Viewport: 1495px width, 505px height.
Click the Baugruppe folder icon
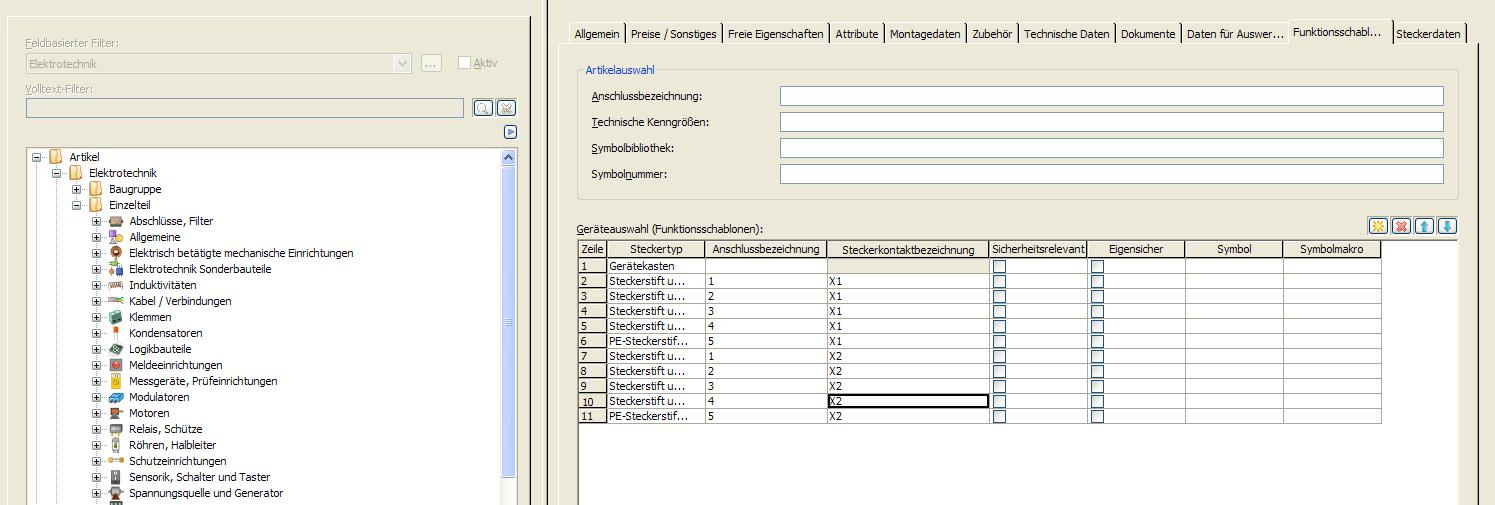[96, 189]
